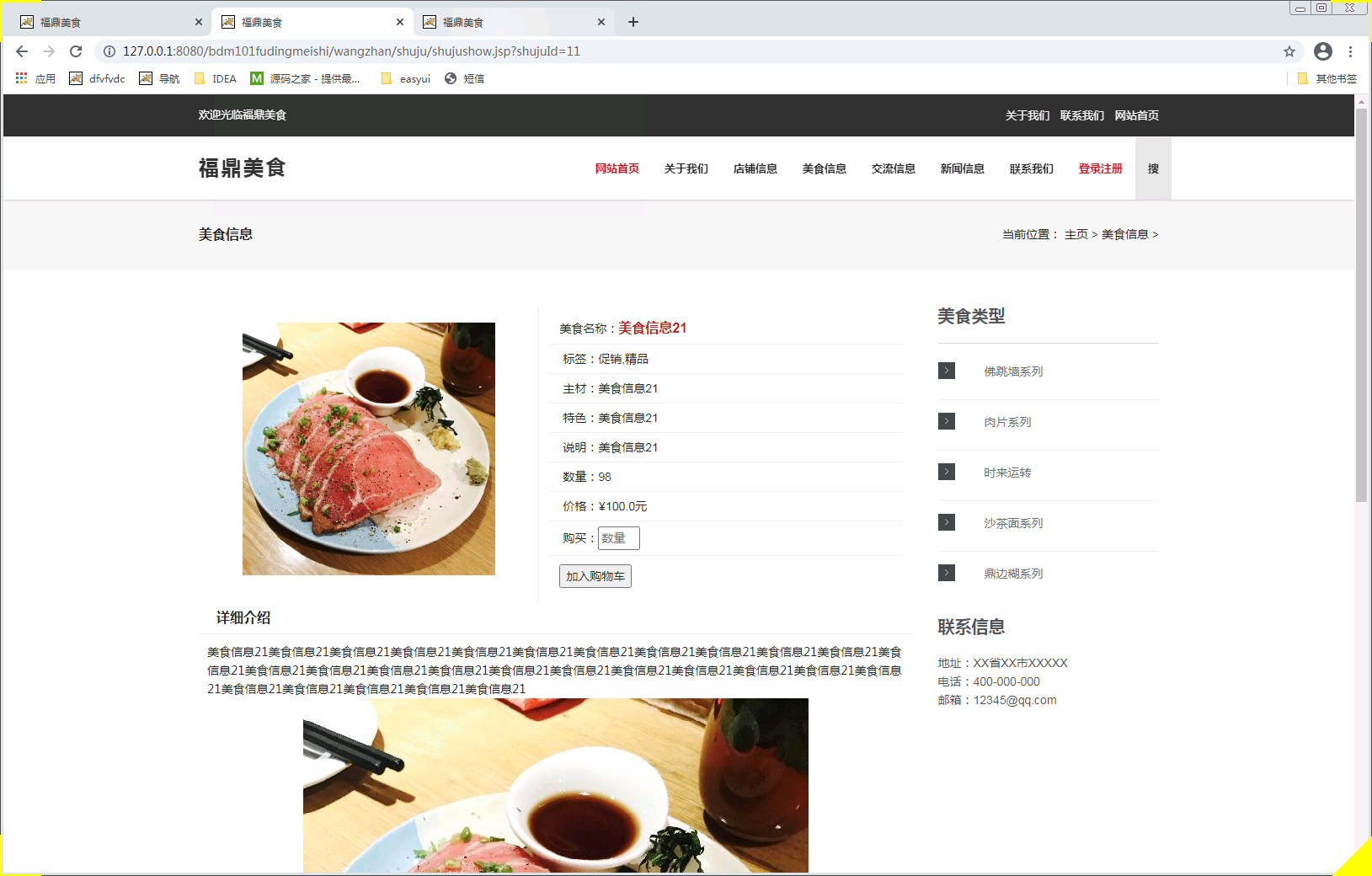Click the 详细介绍 section heading
This screenshot has width=1372, height=876.
tap(243, 617)
